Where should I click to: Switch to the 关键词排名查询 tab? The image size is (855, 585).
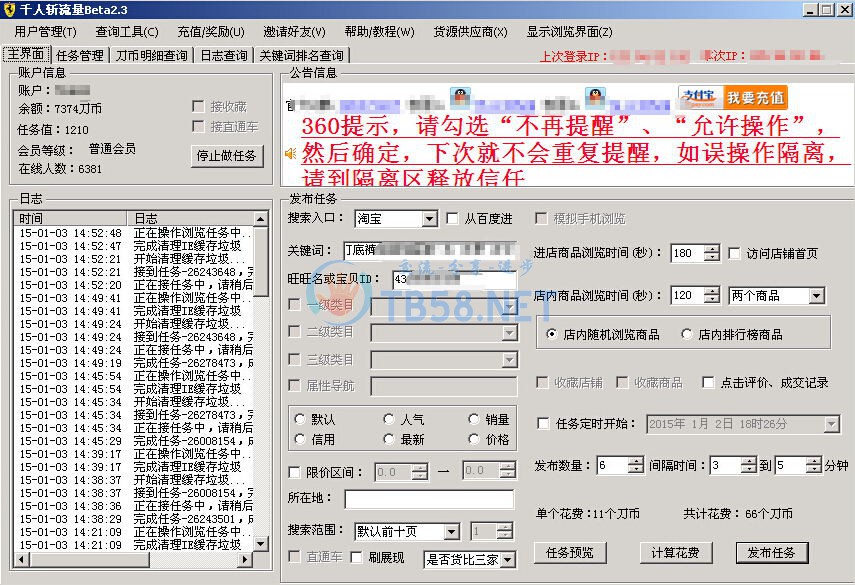(x=302, y=56)
